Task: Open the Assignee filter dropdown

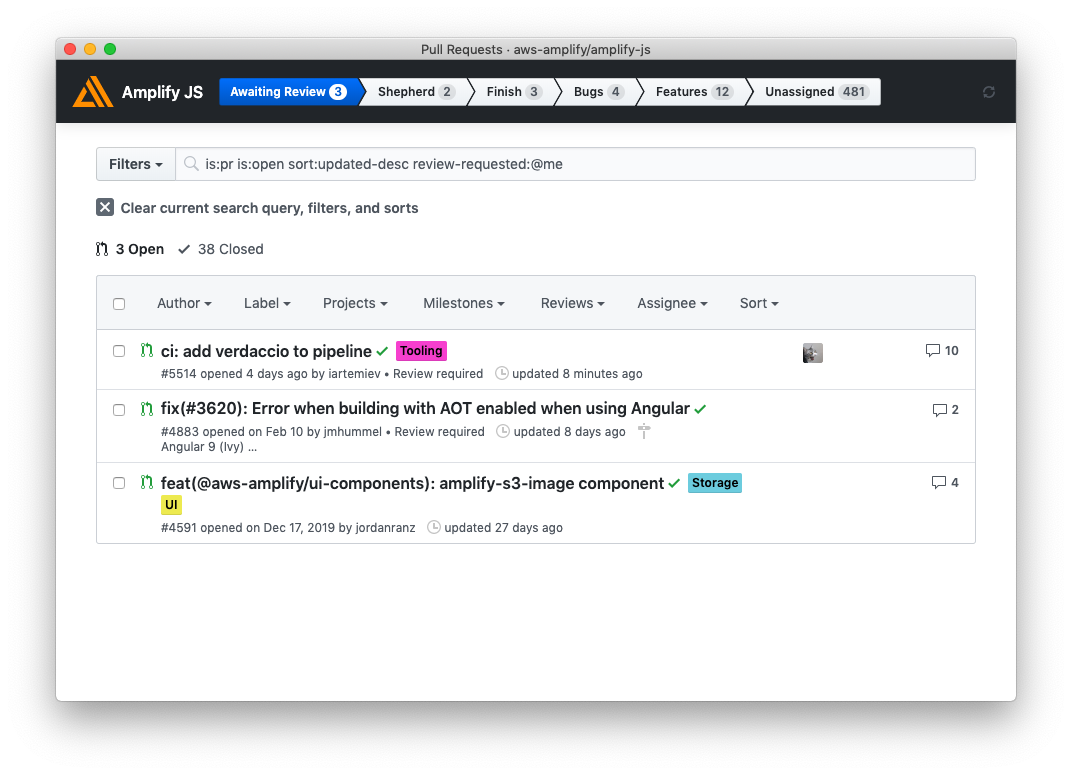Action: (x=672, y=303)
